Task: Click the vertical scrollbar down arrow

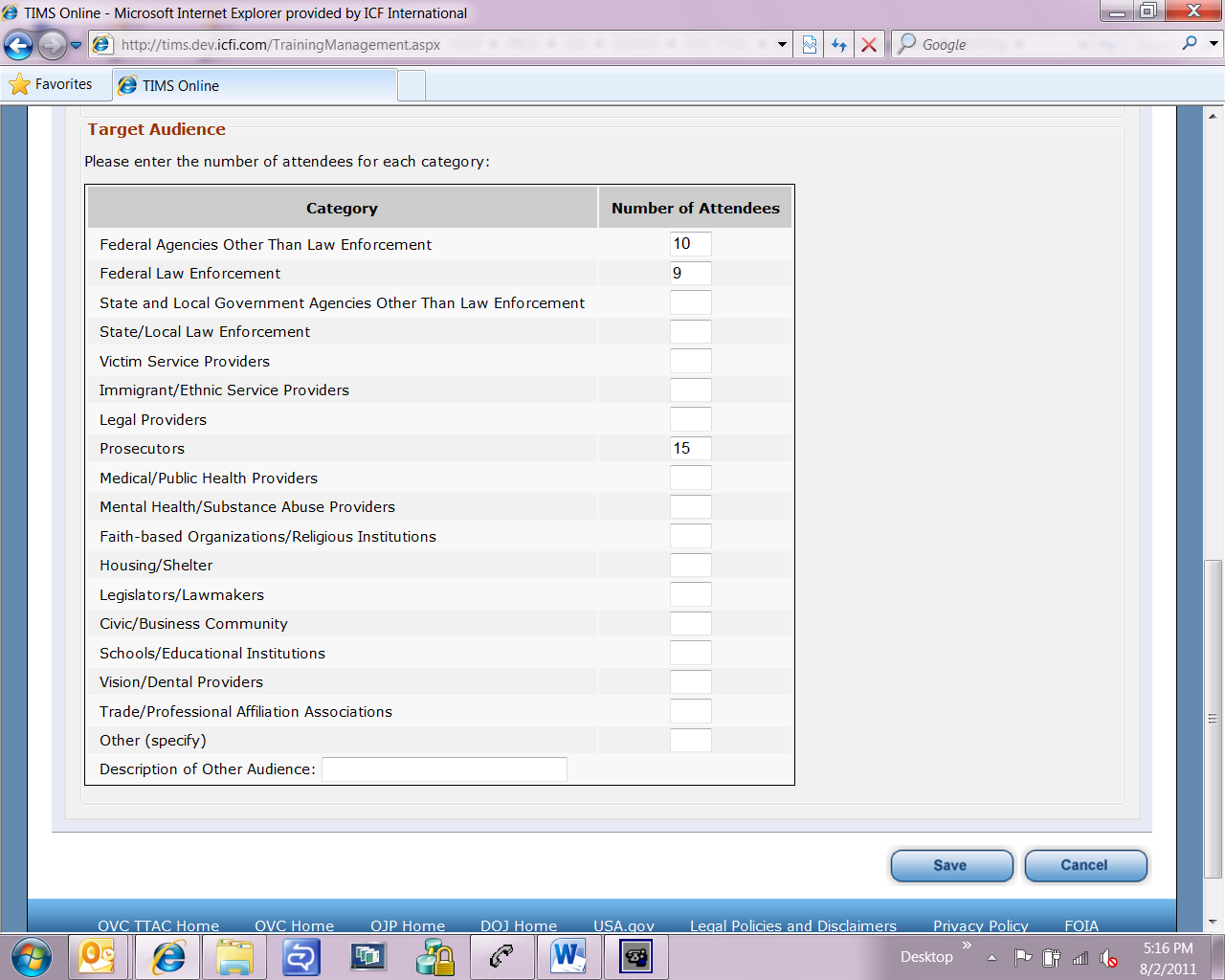Action: (1214, 923)
